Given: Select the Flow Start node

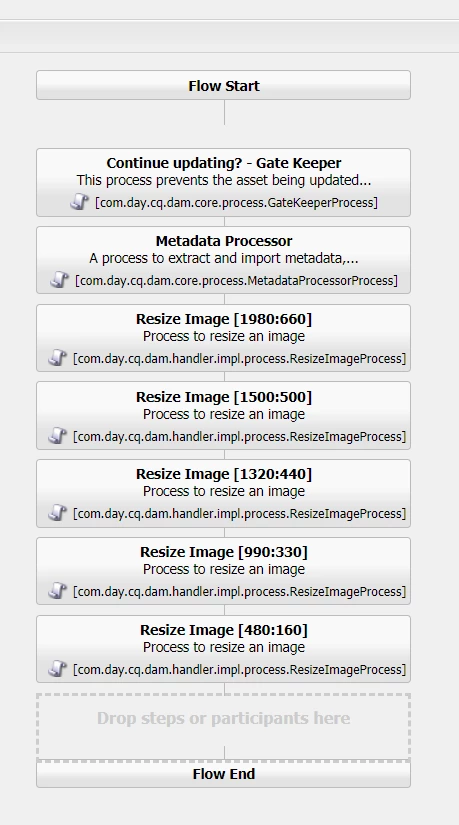Looking at the screenshot, I should click(x=223, y=85).
